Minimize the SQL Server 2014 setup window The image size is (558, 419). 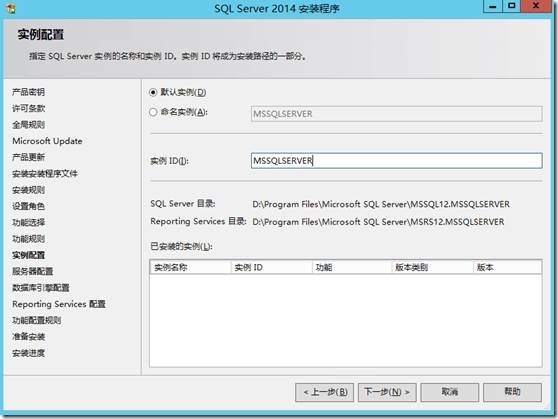pyautogui.click(x=493, y=6)
